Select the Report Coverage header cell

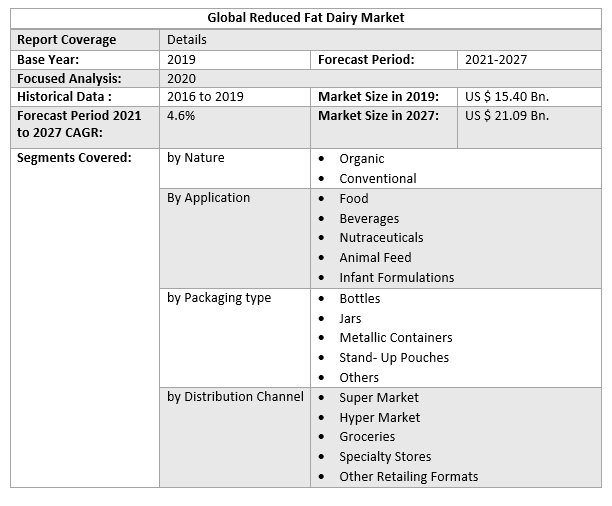pyautogui.click(x=67, y=40)
